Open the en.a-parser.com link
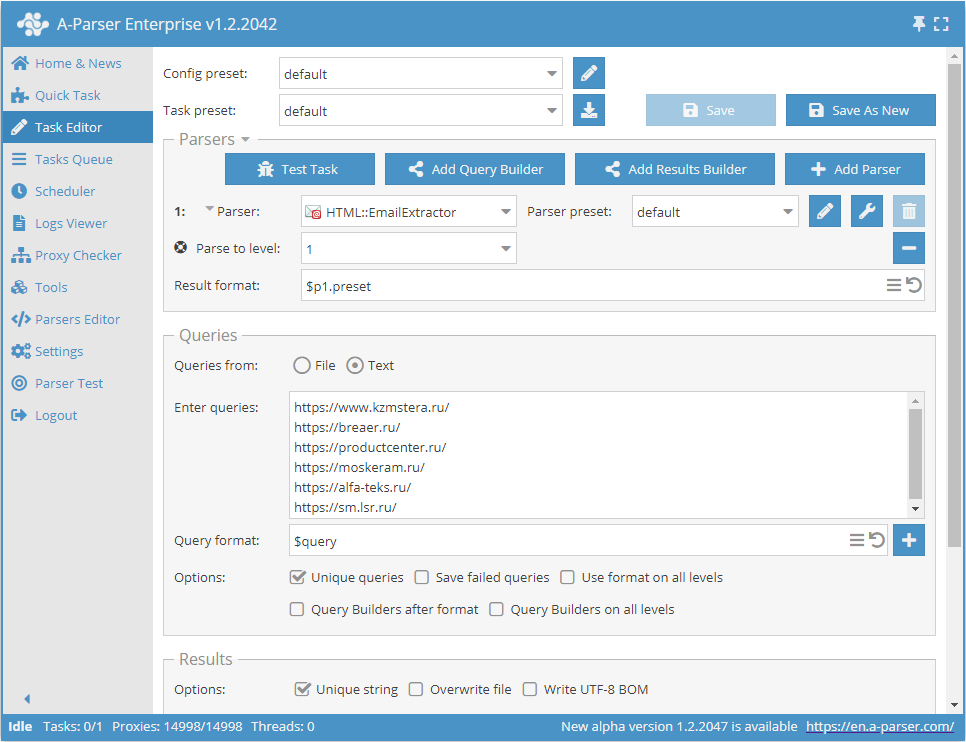Viewport: 966px width, 742px height. tap(880, 727)
